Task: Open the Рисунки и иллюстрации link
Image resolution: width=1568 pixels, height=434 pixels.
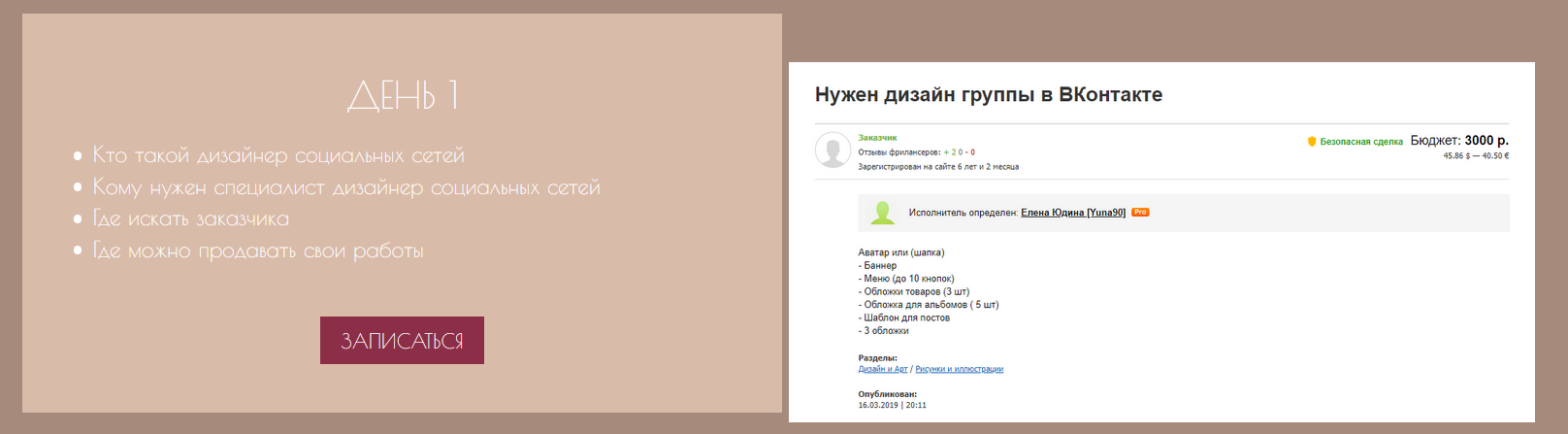Action: 959,369
